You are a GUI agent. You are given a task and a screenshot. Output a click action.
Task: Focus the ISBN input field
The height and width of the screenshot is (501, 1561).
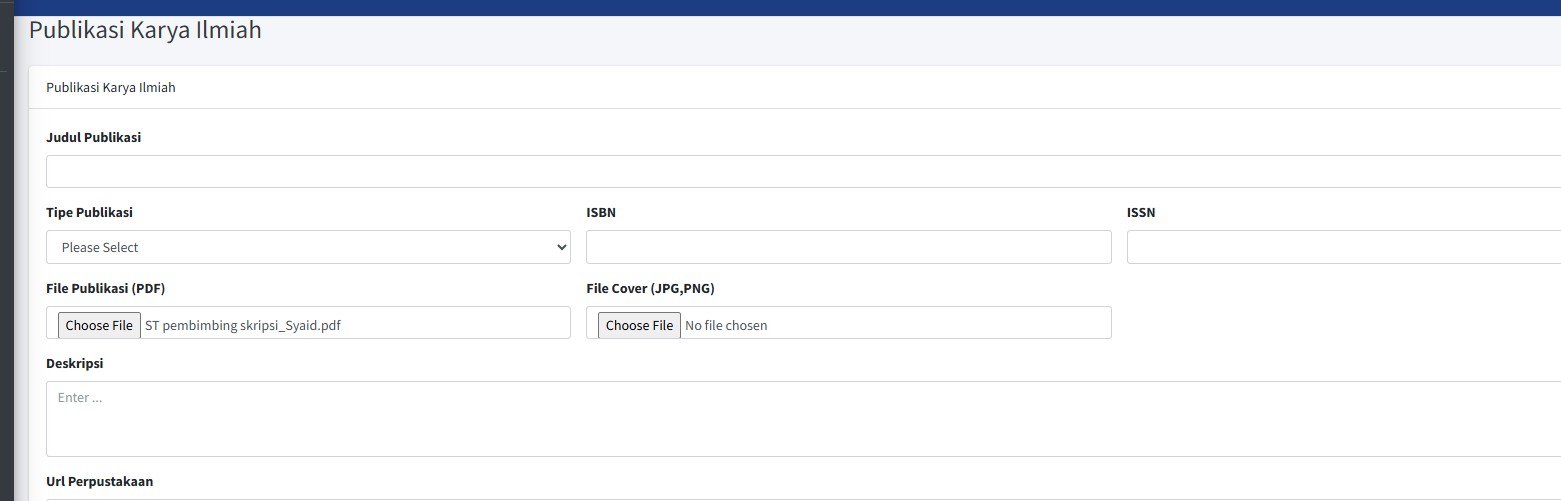pyautogui.click(x=848, y=247)
